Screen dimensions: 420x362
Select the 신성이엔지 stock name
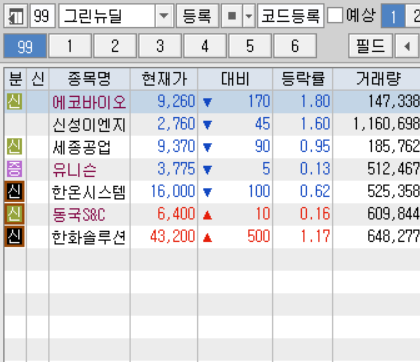pos(89,125)
